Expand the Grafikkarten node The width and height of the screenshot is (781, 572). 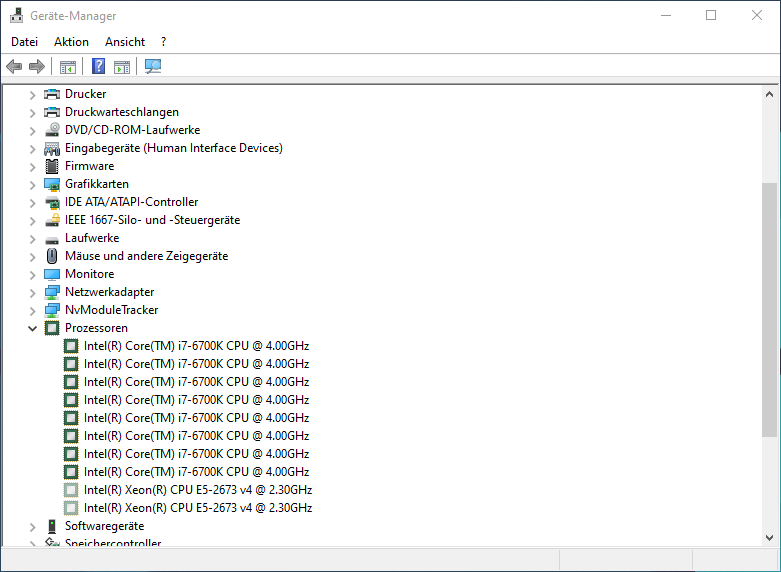click(x=32, y=185)
